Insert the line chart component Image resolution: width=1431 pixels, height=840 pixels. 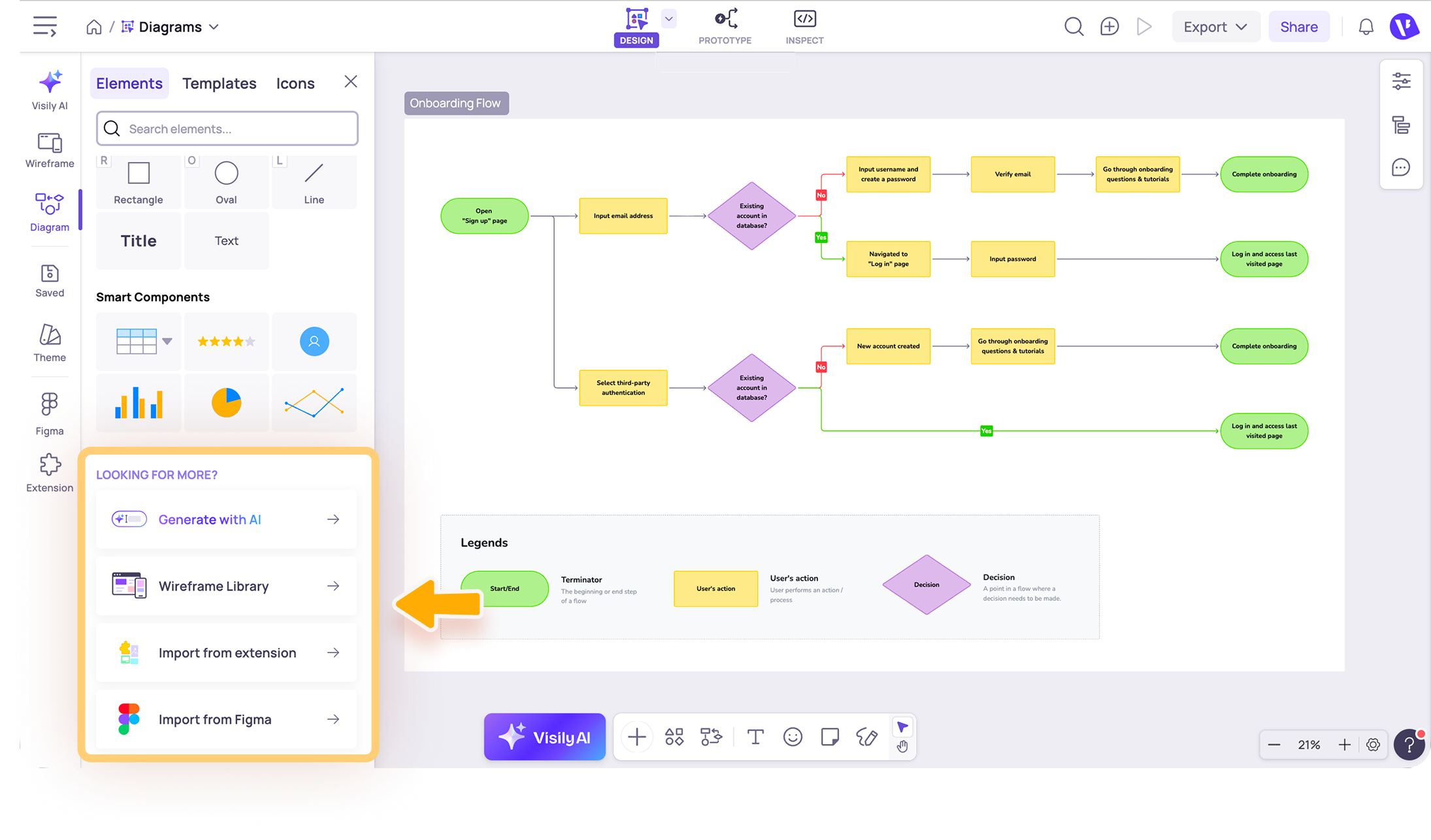(x=314, y=402)
